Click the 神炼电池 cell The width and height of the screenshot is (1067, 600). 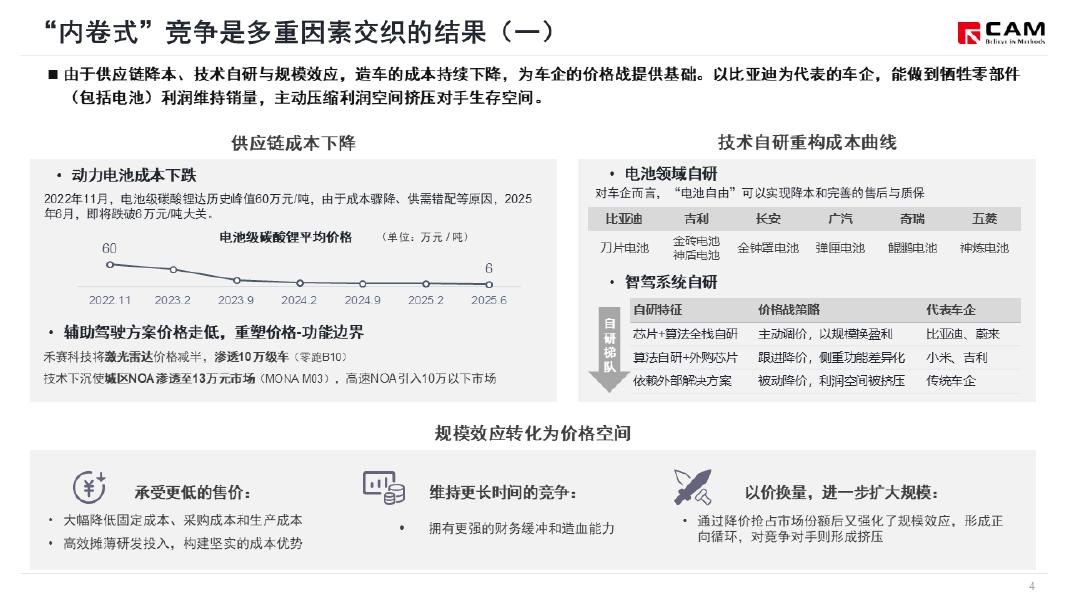[984, 248]
